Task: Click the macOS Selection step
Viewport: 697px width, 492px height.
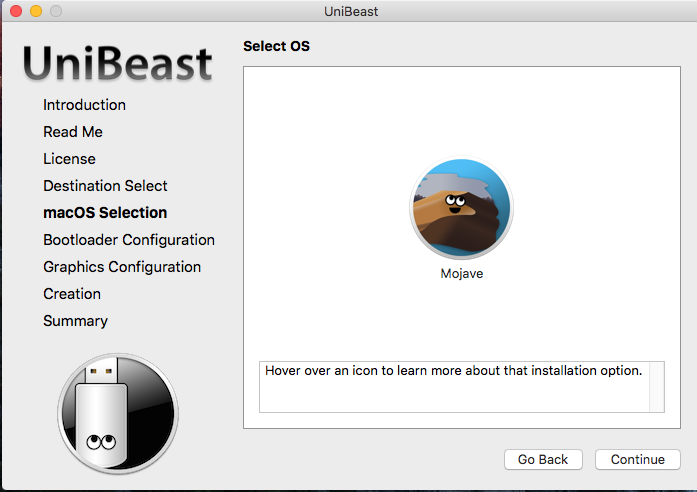Action: (105, 213)
